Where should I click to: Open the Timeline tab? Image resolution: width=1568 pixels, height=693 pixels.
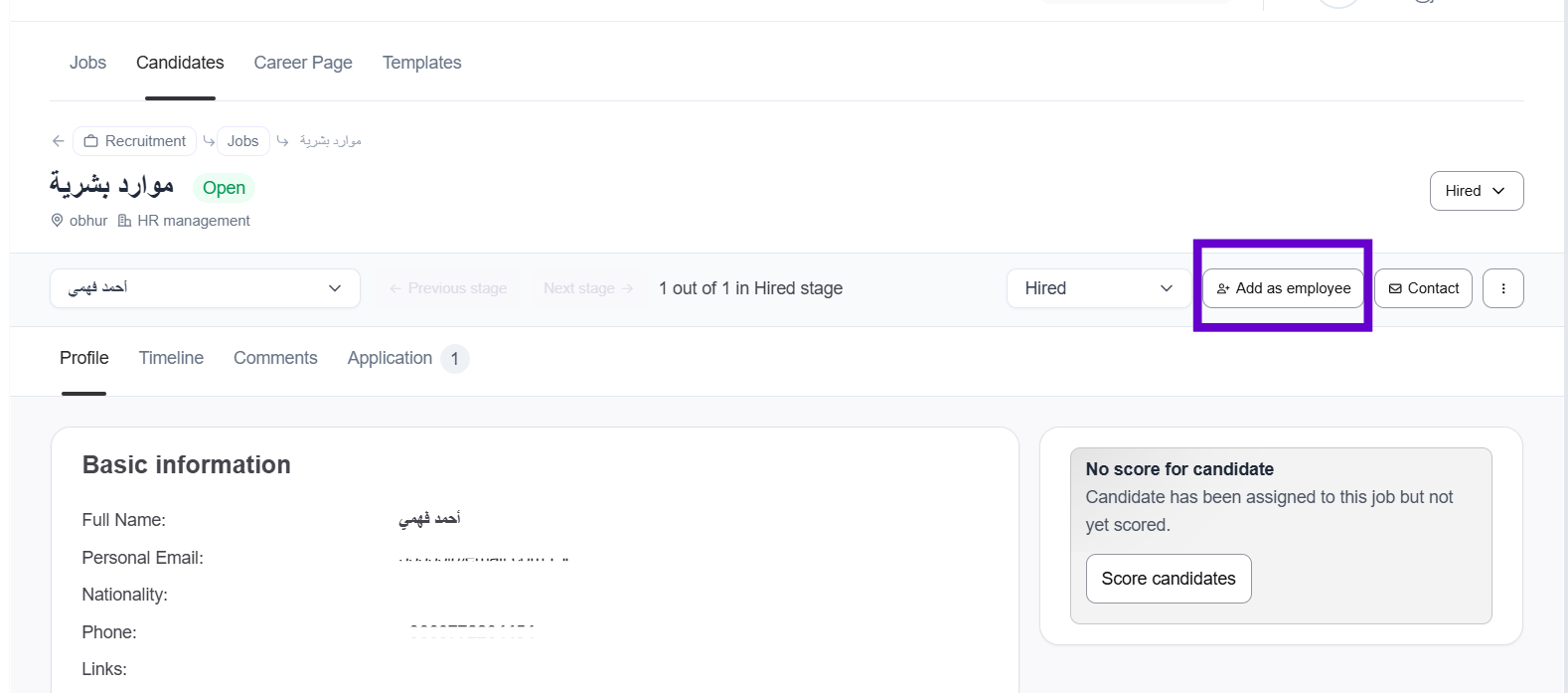tap(171, 358)
